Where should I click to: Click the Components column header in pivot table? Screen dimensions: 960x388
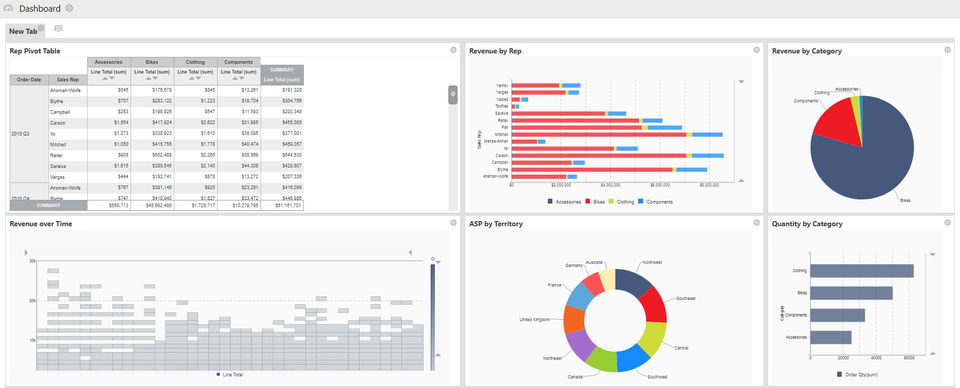coord(239,62)
